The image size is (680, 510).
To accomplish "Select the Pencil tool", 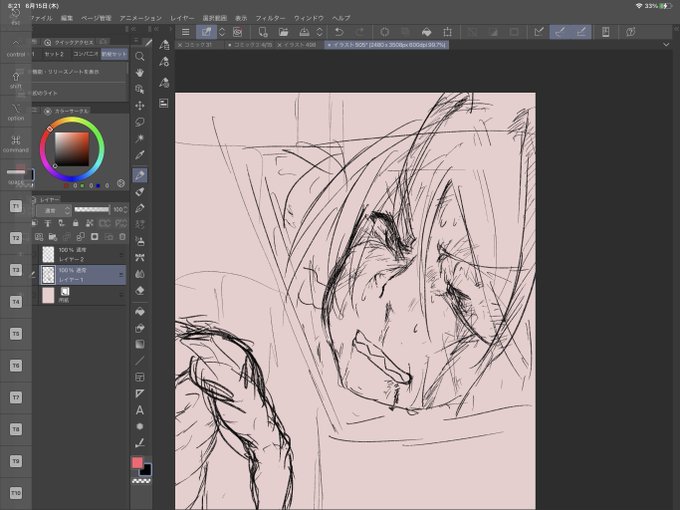I will [140, 192].
